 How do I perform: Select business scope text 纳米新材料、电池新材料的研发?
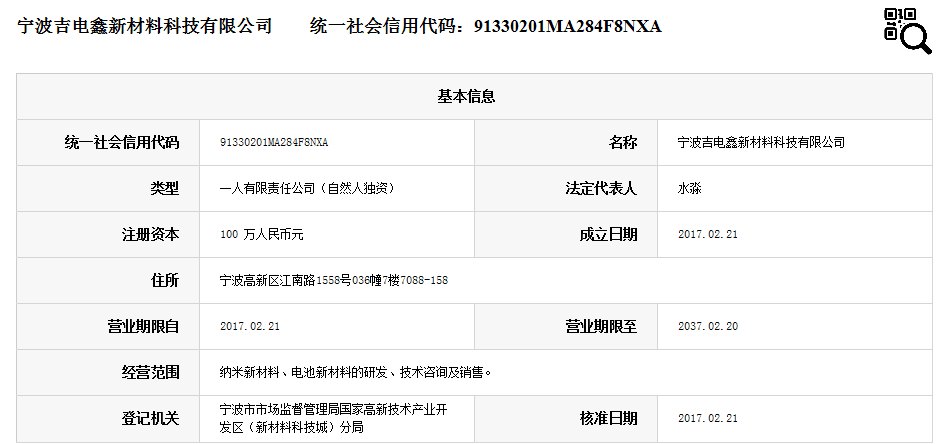pos(301,372)
